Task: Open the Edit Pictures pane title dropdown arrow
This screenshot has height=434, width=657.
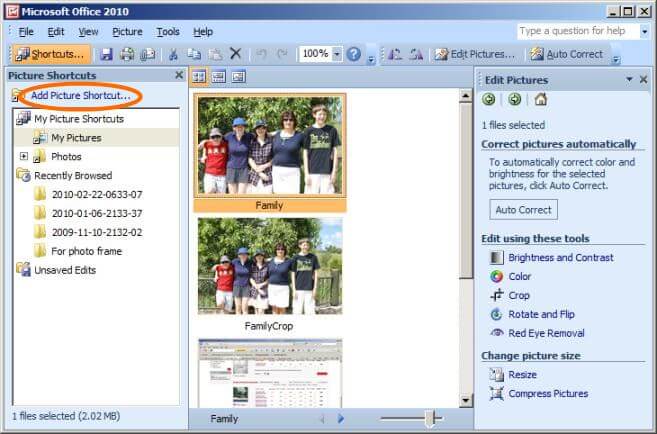Action: click(629, 79)
